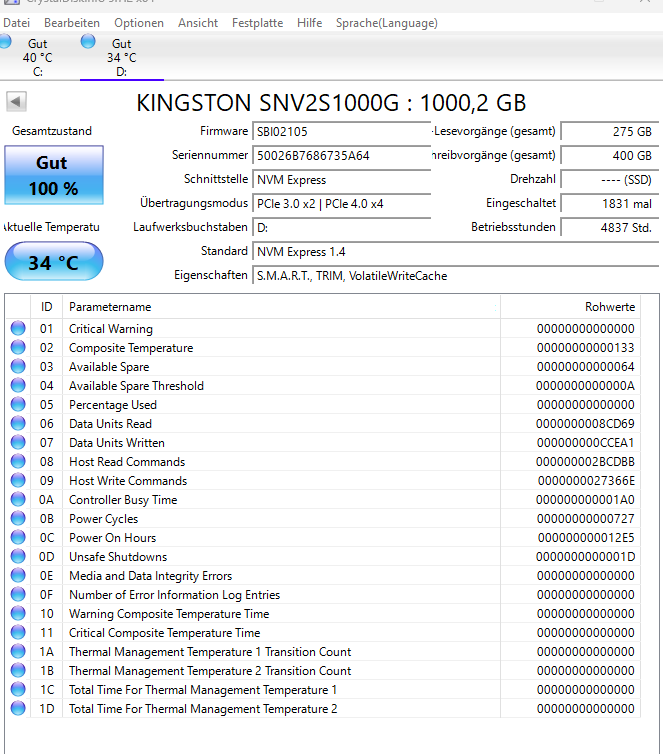Click the Drehzahl value ---- (SSD)
The image size is (663, 754).
(x=609, y=180)
